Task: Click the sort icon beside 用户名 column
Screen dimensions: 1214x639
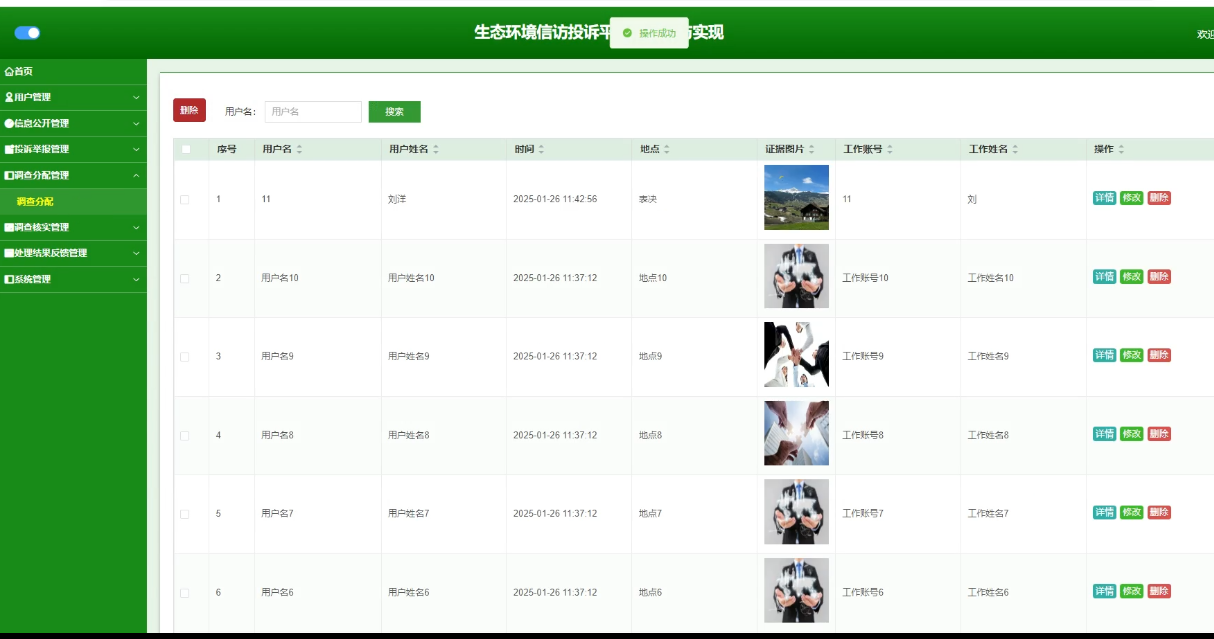Action: [299, 149]
